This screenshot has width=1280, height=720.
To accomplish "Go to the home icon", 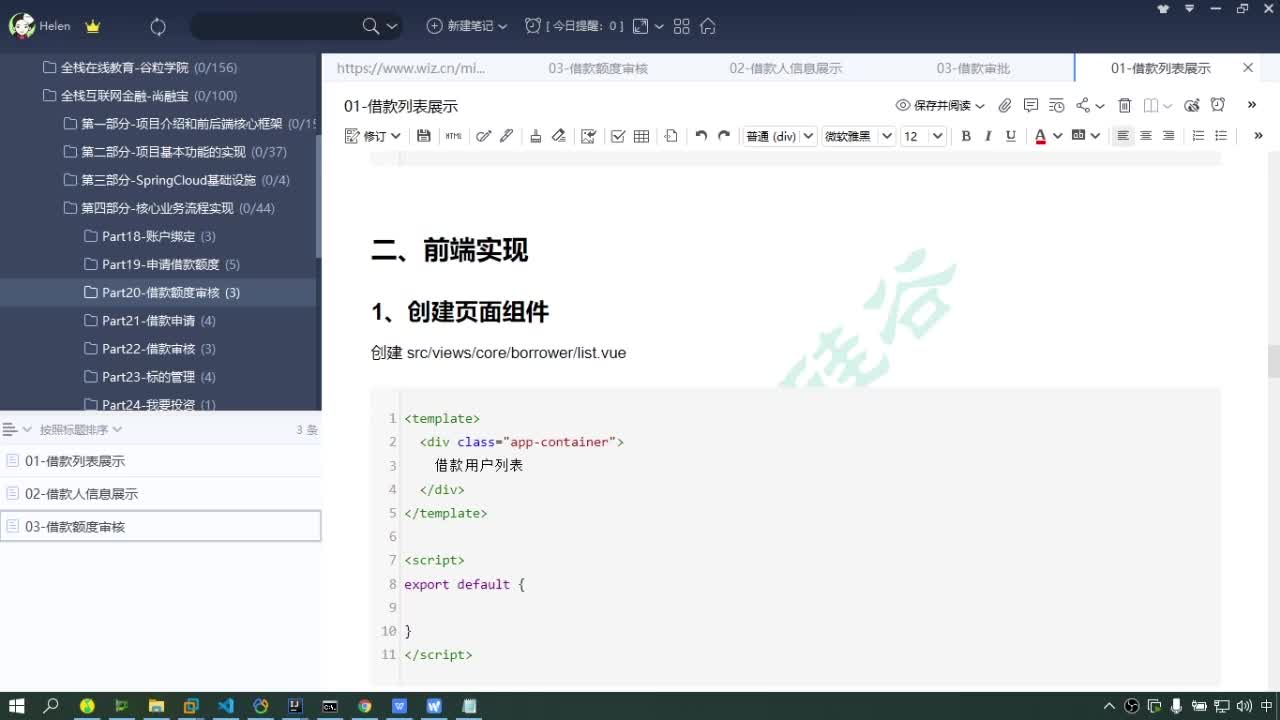I will [708, 26].
